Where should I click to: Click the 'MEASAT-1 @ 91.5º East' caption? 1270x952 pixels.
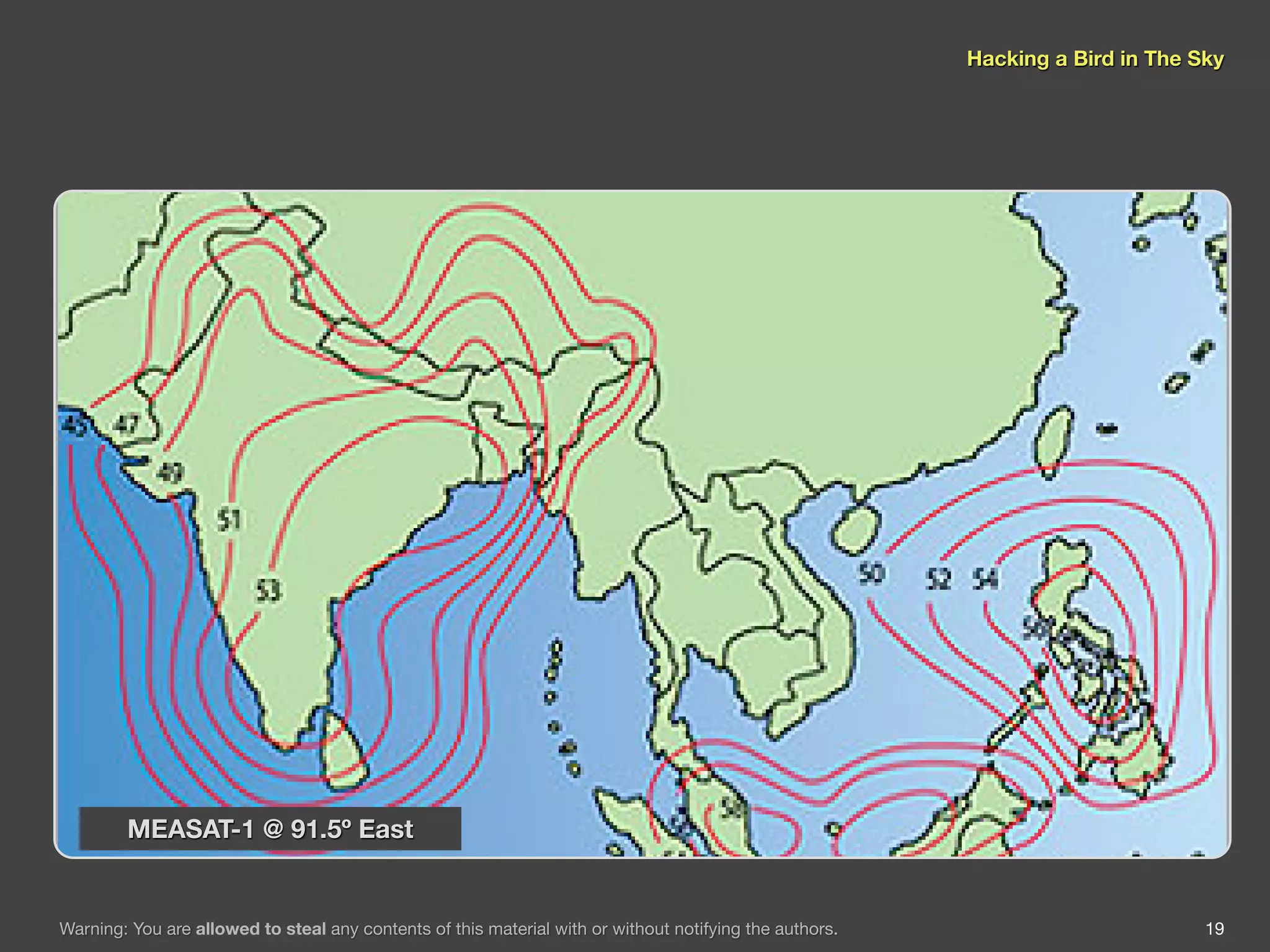pyautogui.click(x=270, y=829)
